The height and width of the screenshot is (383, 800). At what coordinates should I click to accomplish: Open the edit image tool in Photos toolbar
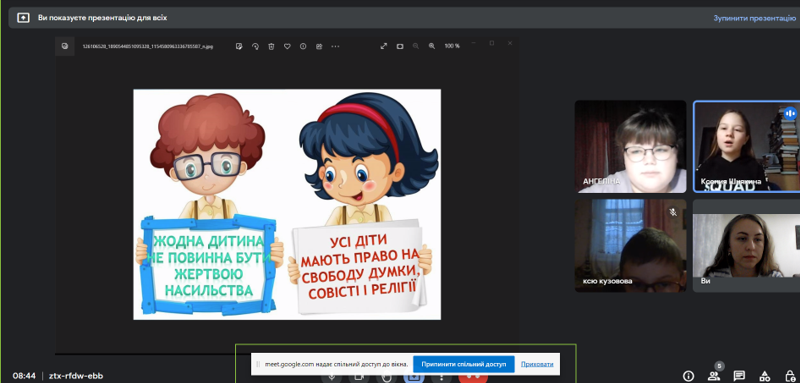[239, 46]
